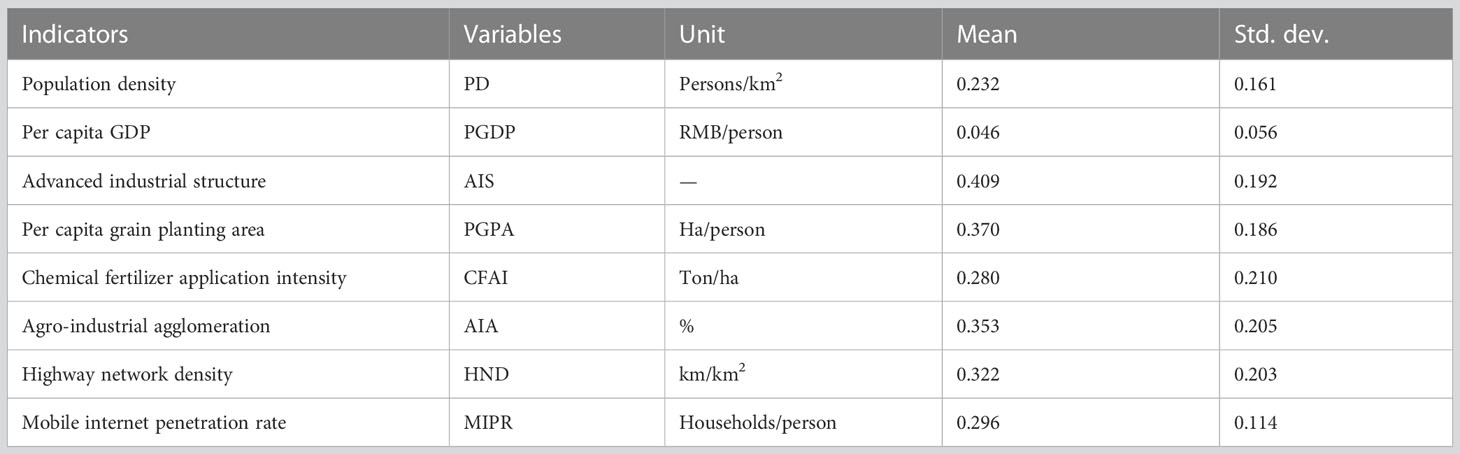Select Mobile internet penetration rate cell
Image resolution: width=1460 pixels, height=454 pixels.
(x=153, y=423)
